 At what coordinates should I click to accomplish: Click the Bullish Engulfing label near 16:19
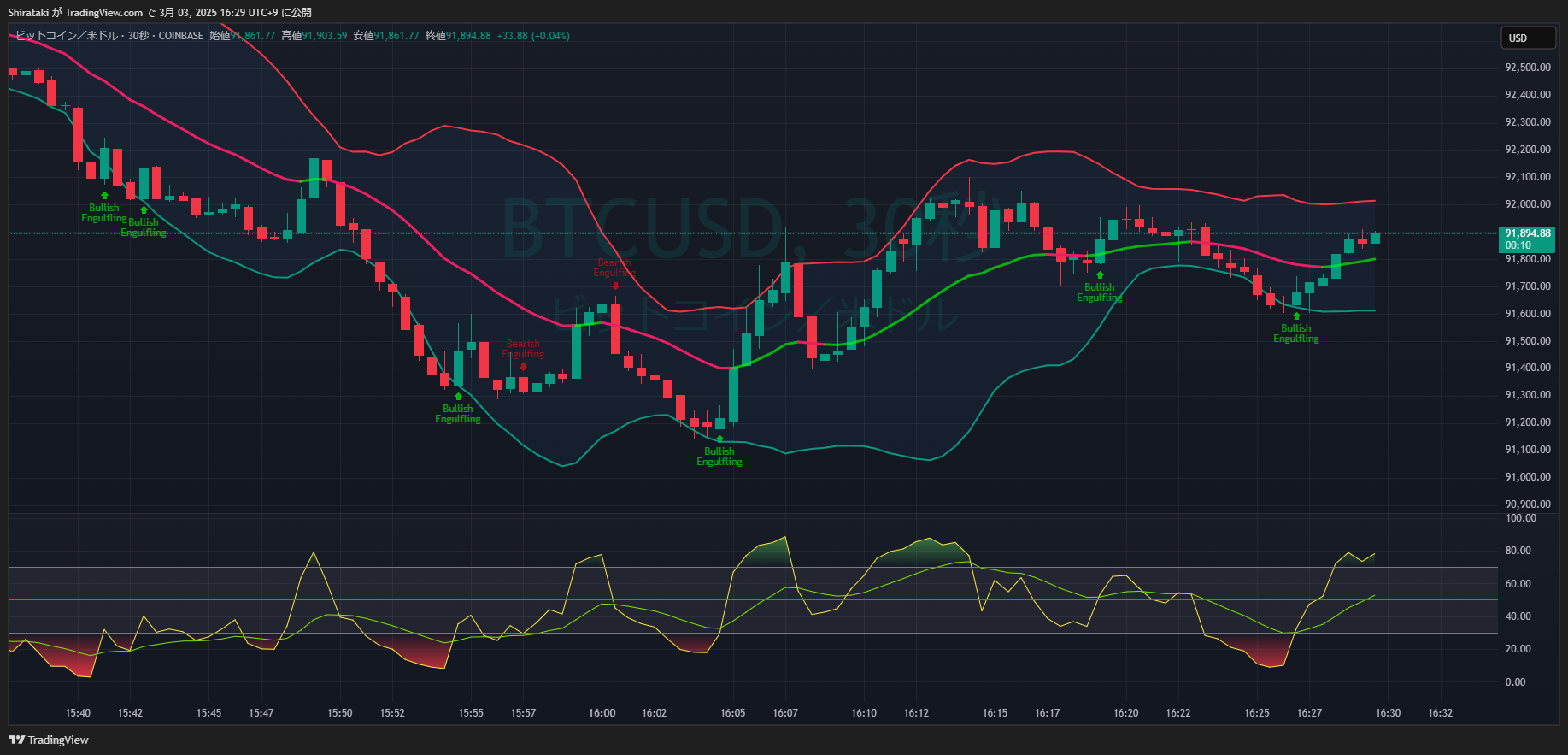click(1100, 292)
